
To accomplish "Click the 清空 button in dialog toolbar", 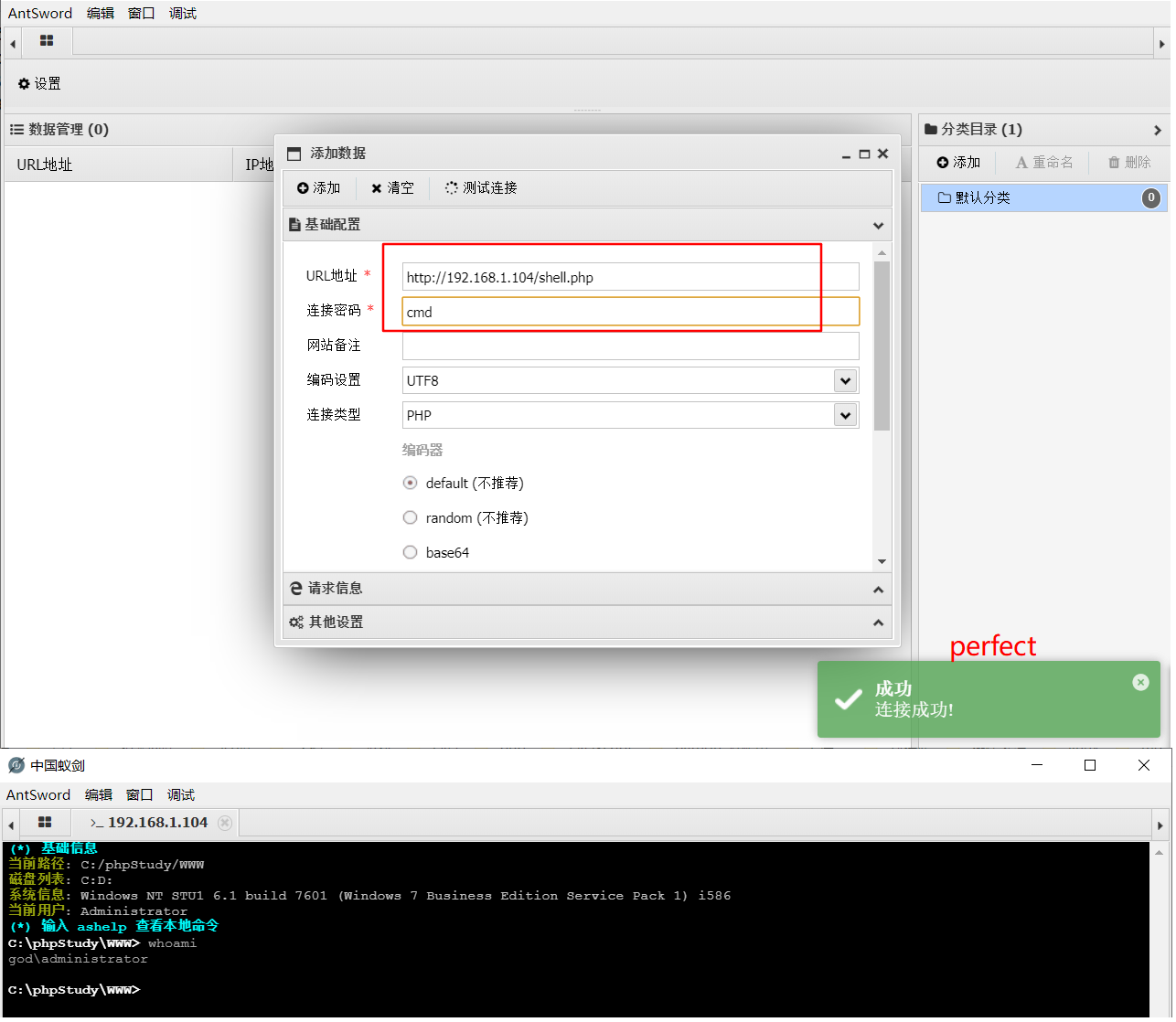I will pos(392,187).
